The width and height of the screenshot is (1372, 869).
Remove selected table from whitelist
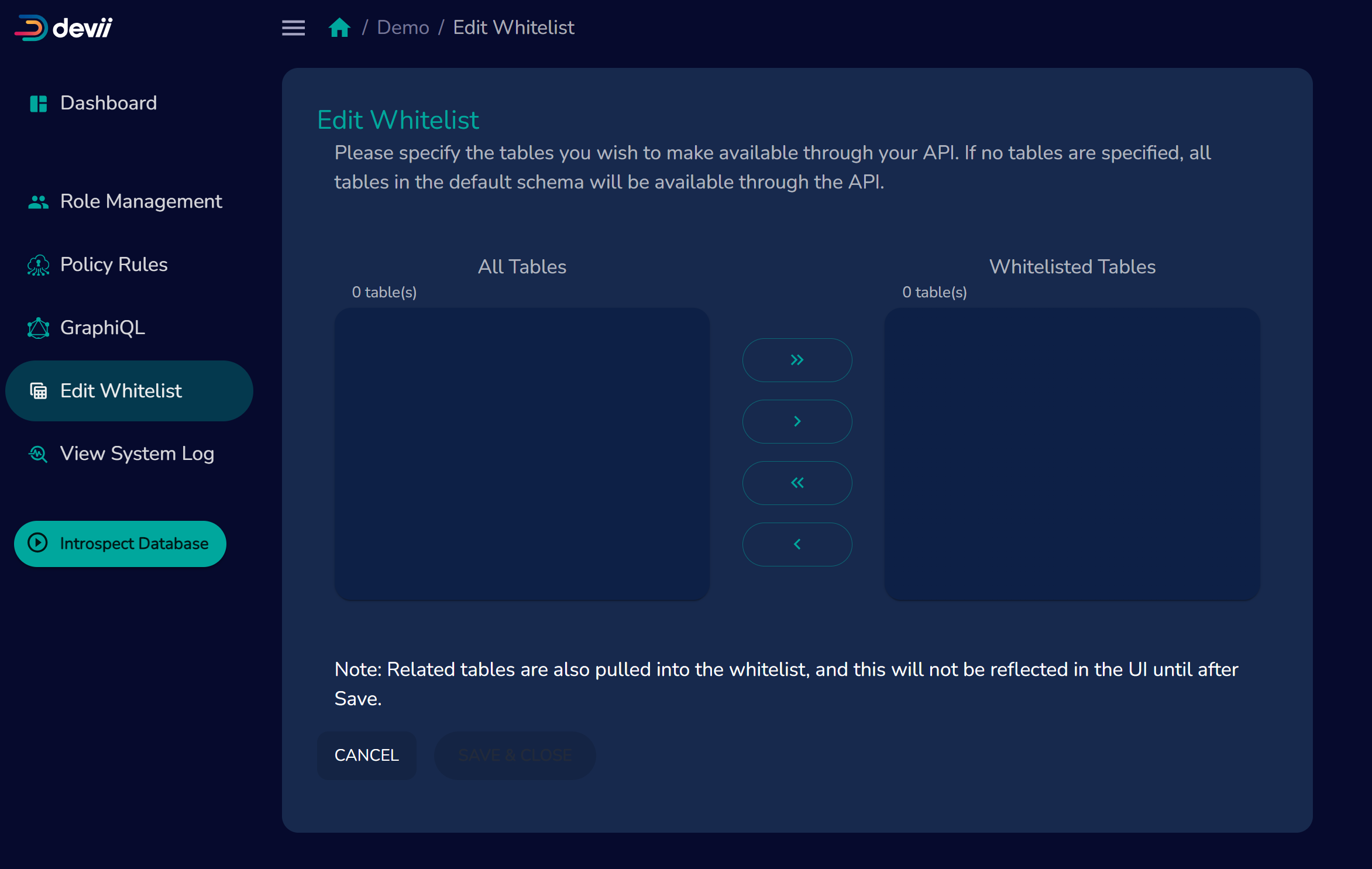pos(797,544)
